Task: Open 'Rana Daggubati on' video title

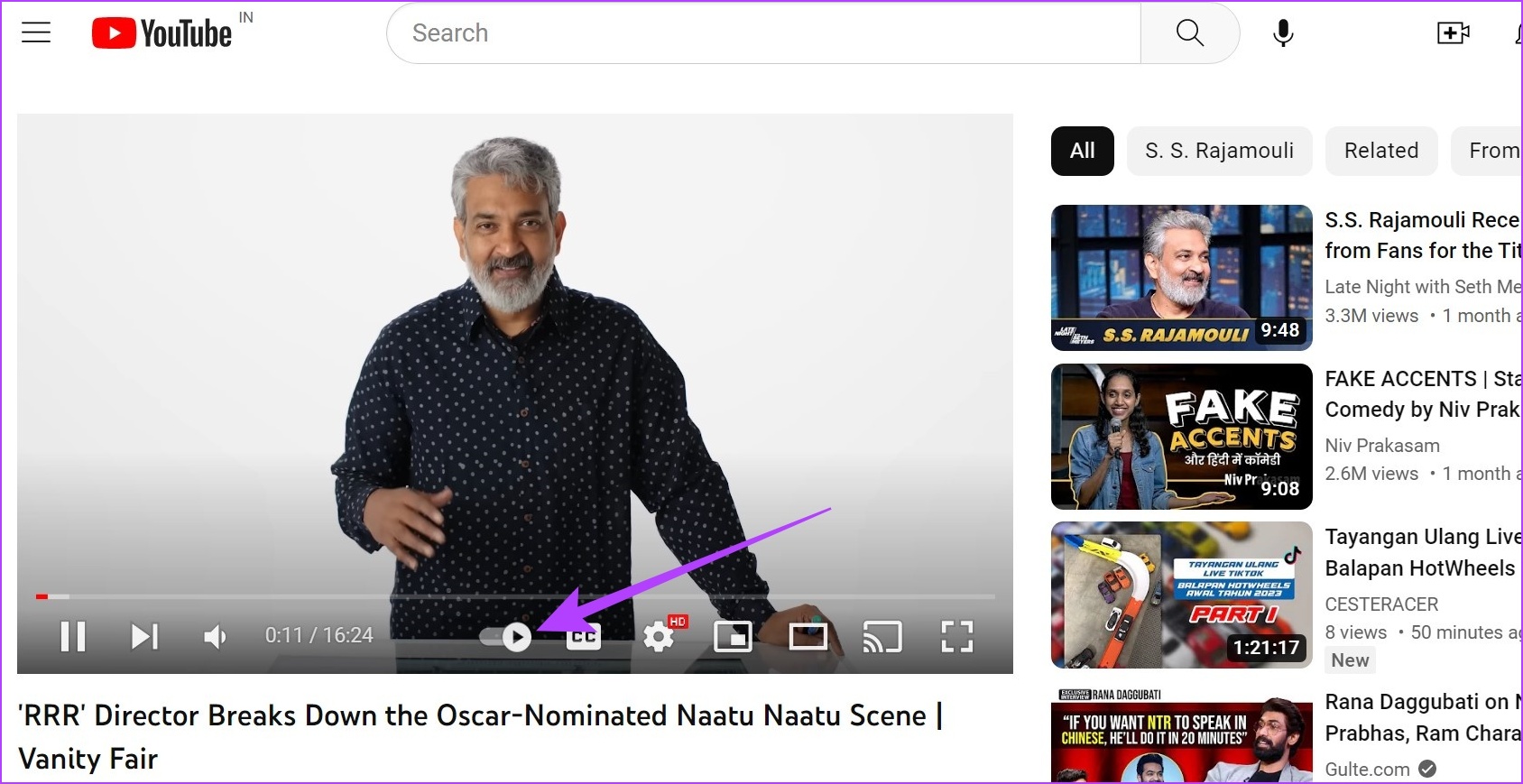Action: (1423, 717)
